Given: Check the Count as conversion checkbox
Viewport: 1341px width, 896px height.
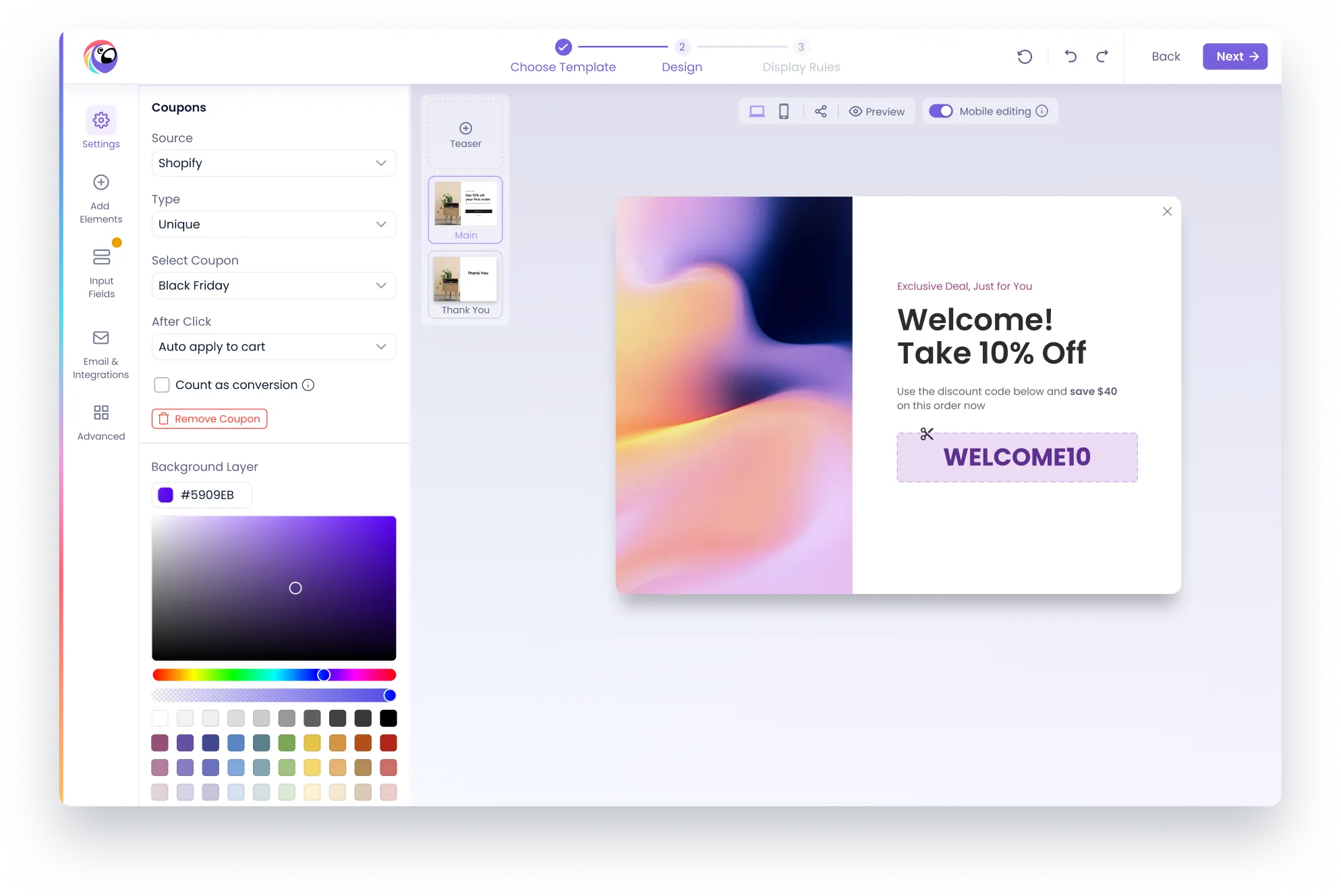Looking at the screenshot, I should [161, 385].
